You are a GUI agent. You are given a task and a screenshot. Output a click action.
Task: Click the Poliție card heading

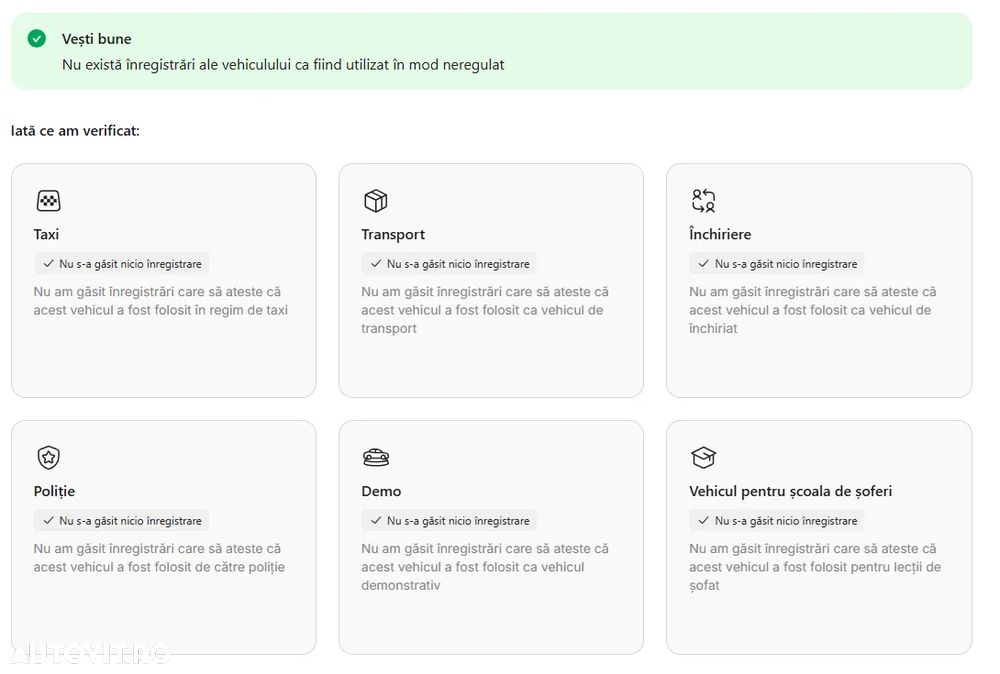pyautogui.click(x=54, y=491)
